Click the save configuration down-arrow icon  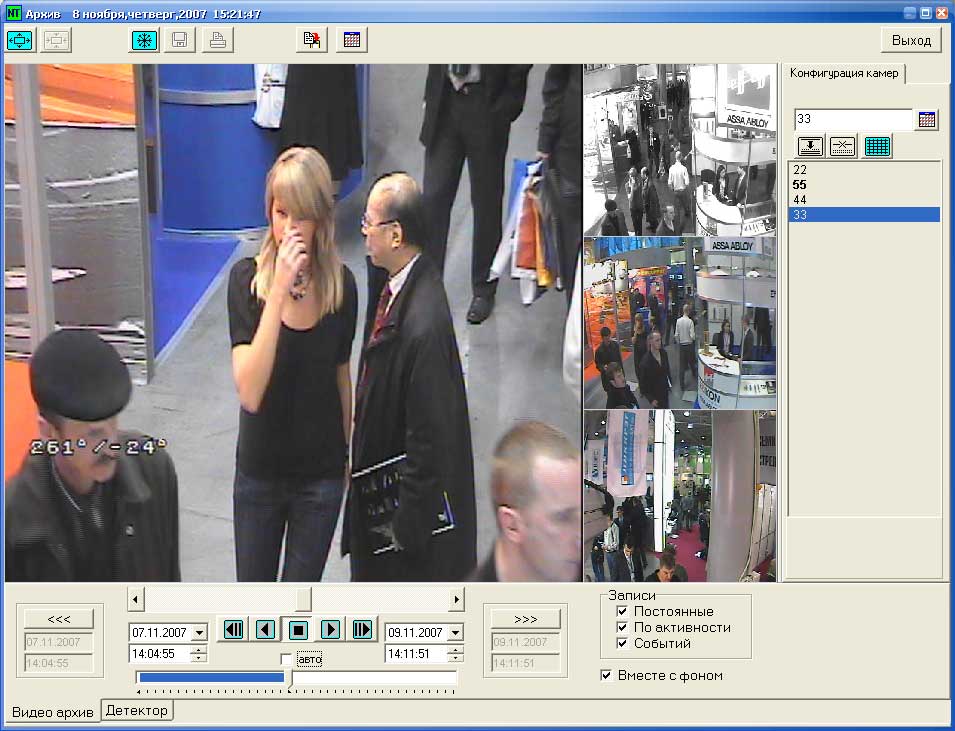click(x=810, y=146)
